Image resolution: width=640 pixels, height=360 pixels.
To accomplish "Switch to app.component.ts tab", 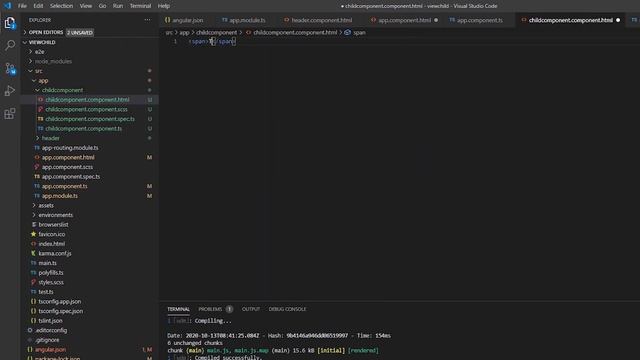I will point(476,20).
